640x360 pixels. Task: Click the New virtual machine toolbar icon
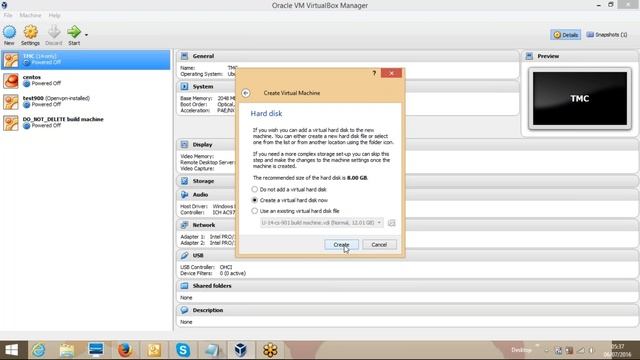pyautogui.click(x=9, y=35)
